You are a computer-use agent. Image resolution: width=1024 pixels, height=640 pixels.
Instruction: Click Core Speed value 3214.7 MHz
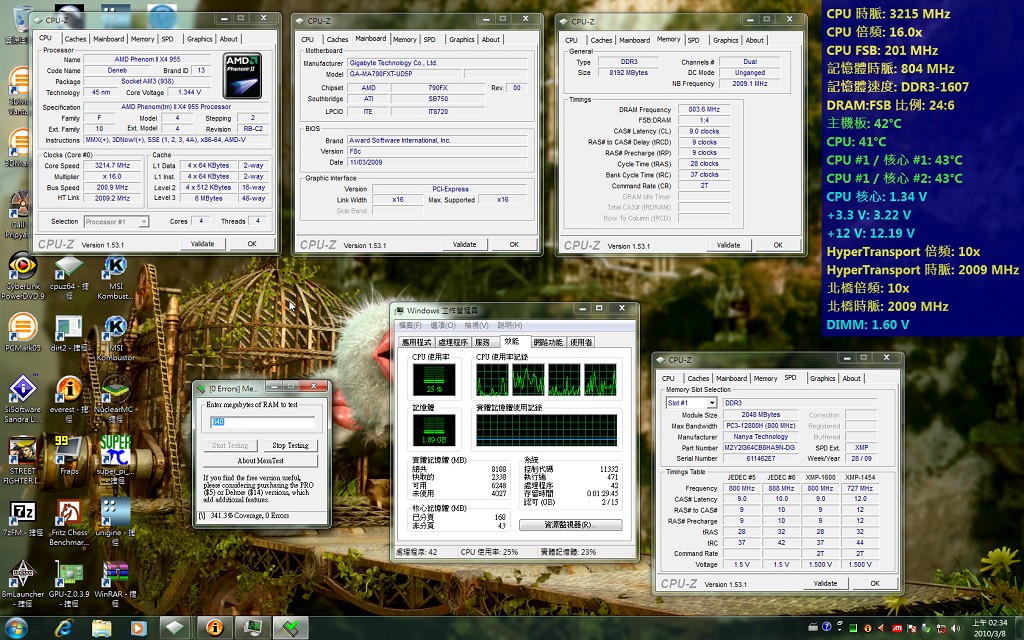112,166
